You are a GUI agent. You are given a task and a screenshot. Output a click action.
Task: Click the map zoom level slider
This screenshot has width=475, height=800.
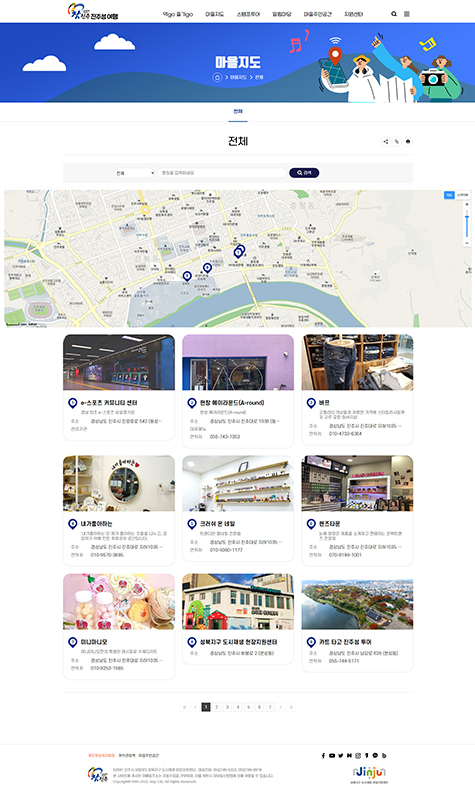(467, 224)
